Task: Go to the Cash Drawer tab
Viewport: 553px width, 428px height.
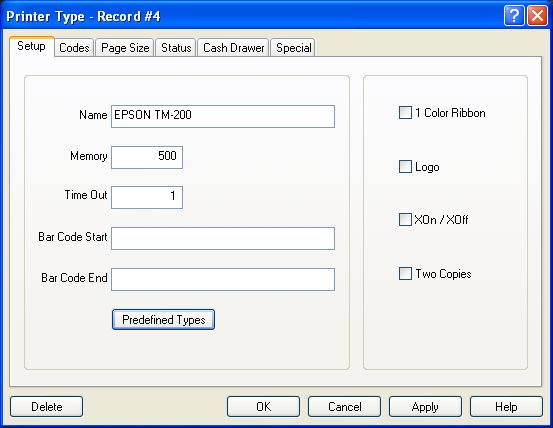Action: click(233, 48)
